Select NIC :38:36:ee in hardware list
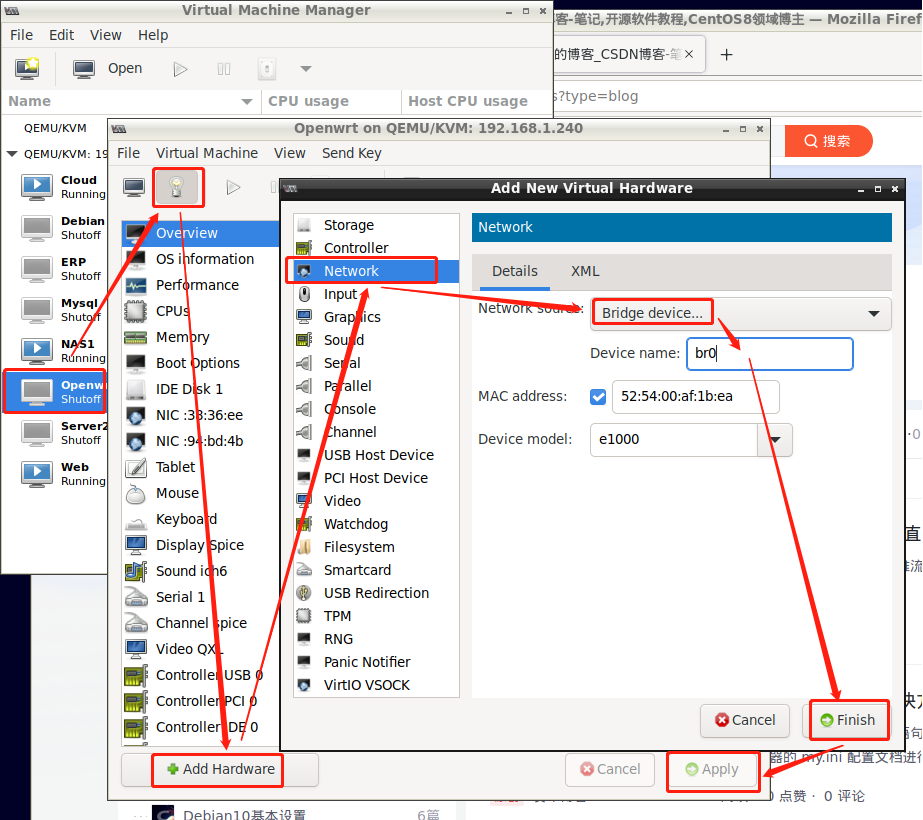 (201, 415)
